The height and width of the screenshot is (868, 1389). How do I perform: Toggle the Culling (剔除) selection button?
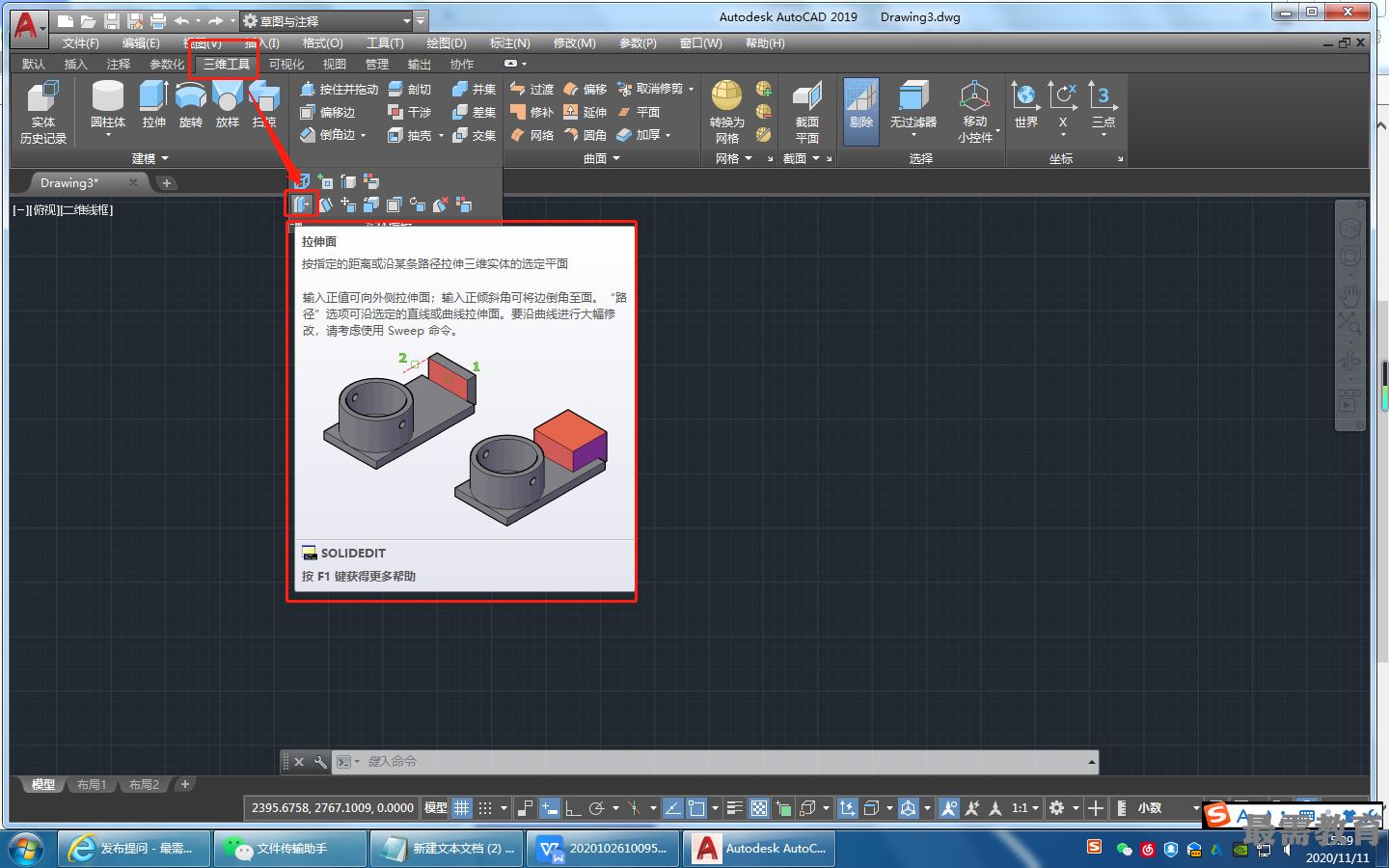pyautogui.click(x=861, y=112)
